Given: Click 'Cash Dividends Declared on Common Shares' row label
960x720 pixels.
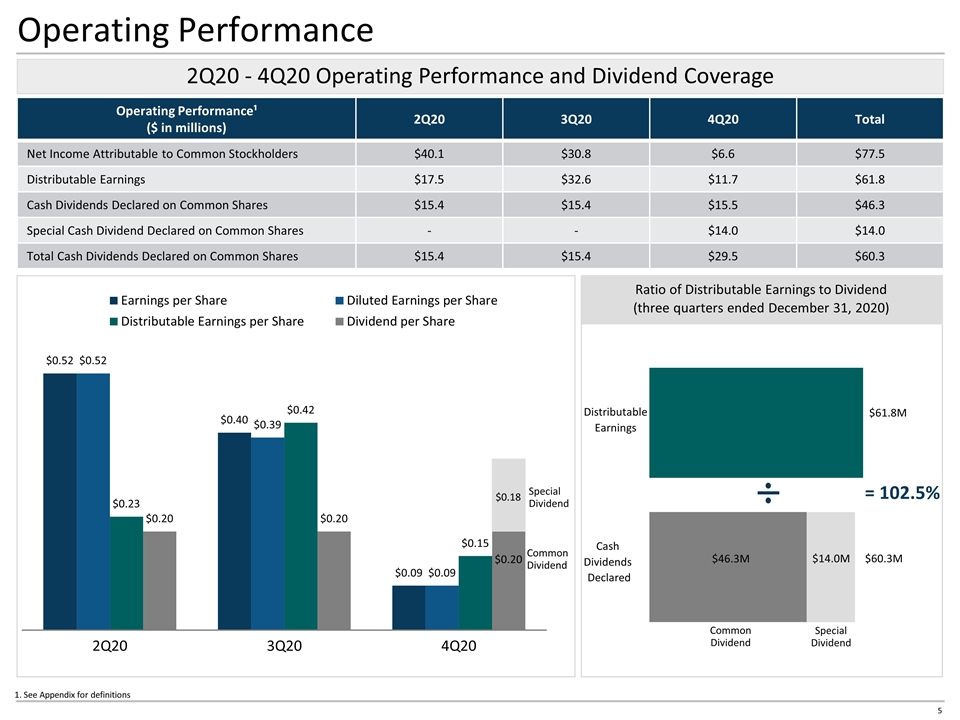Looking at the screenshot, I should 147,206.
